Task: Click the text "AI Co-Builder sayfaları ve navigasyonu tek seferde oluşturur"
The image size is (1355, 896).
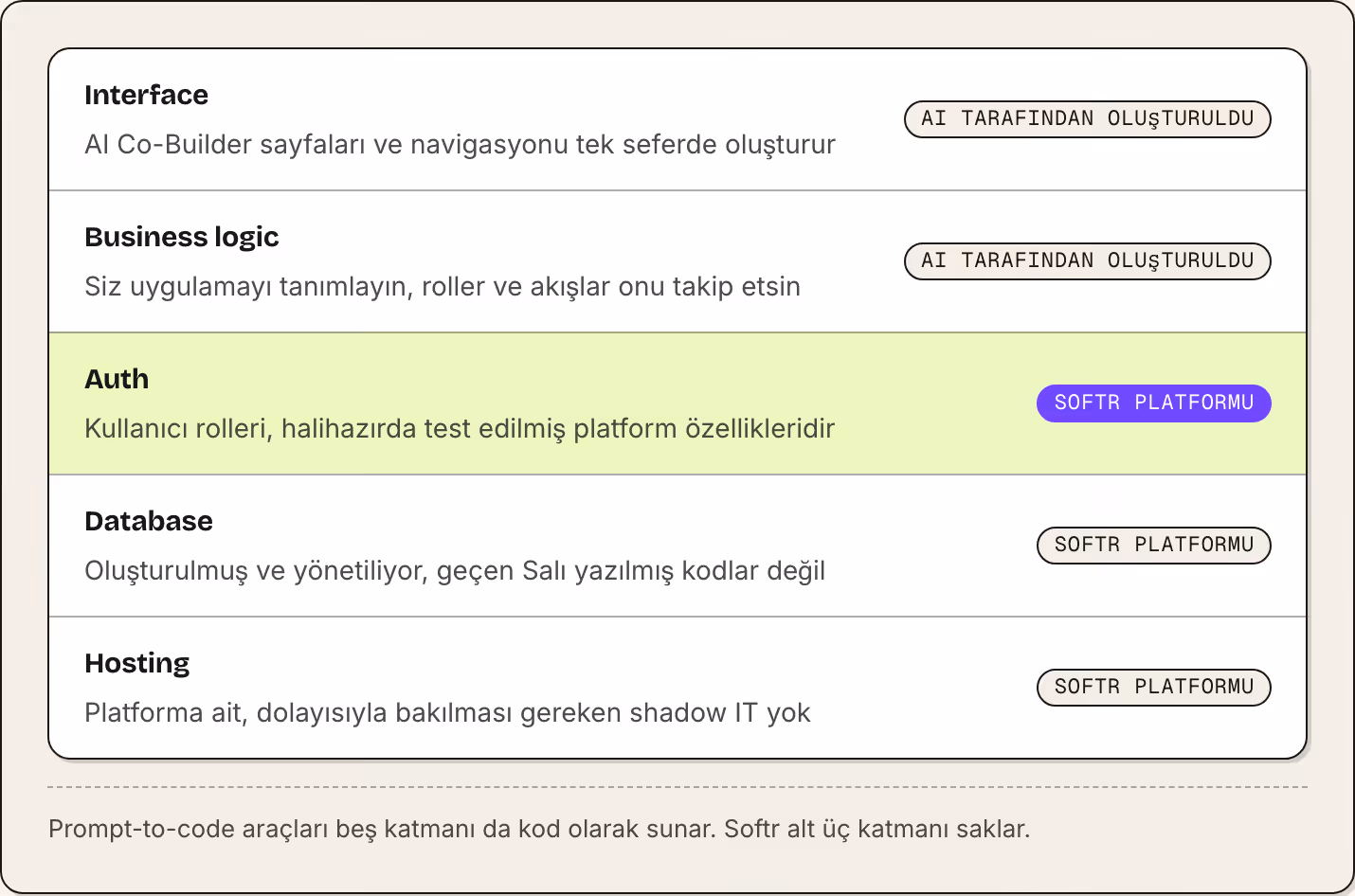Action: pos(460,144)
